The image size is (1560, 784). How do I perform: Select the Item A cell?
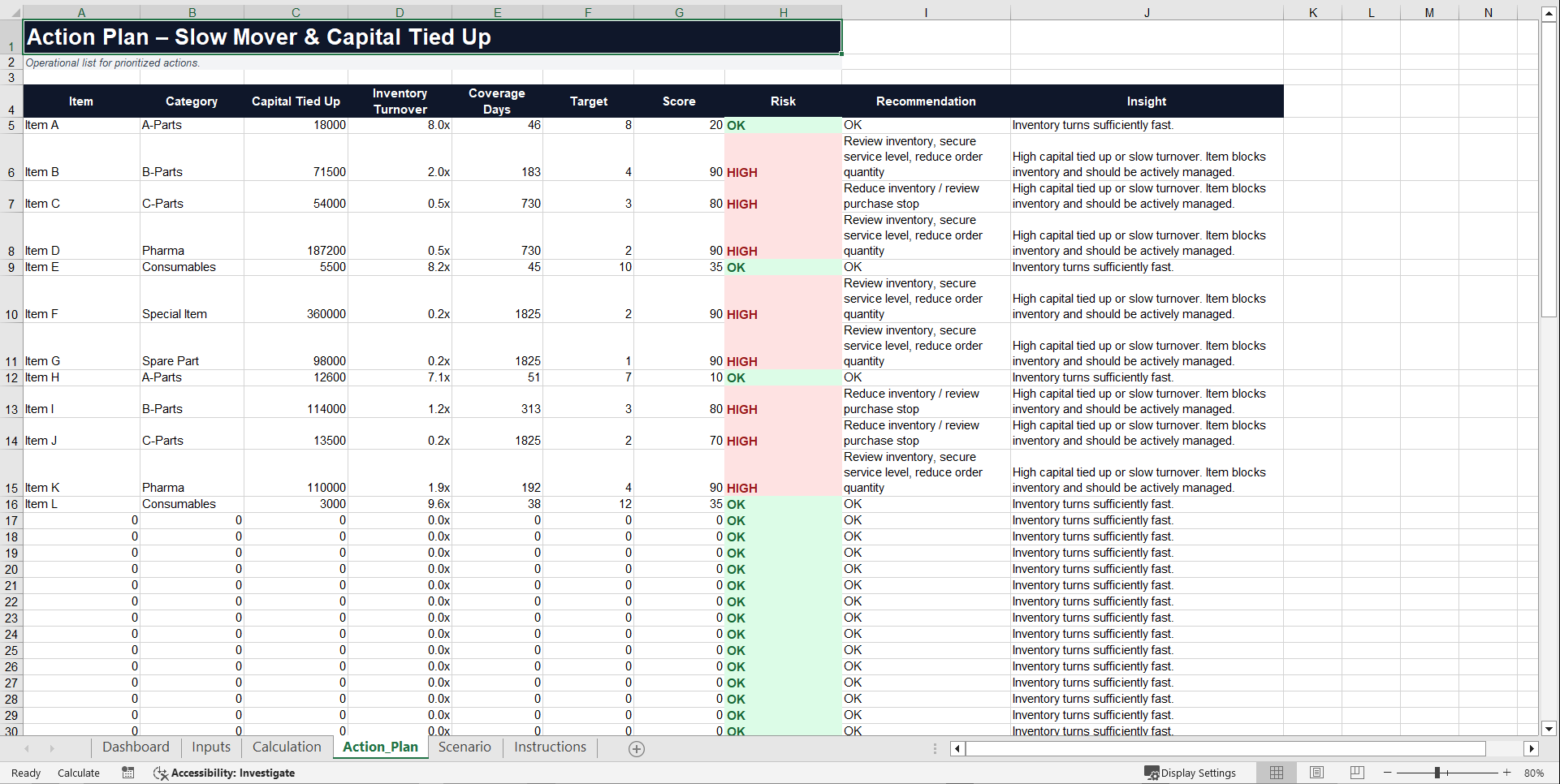coord(81,125)
